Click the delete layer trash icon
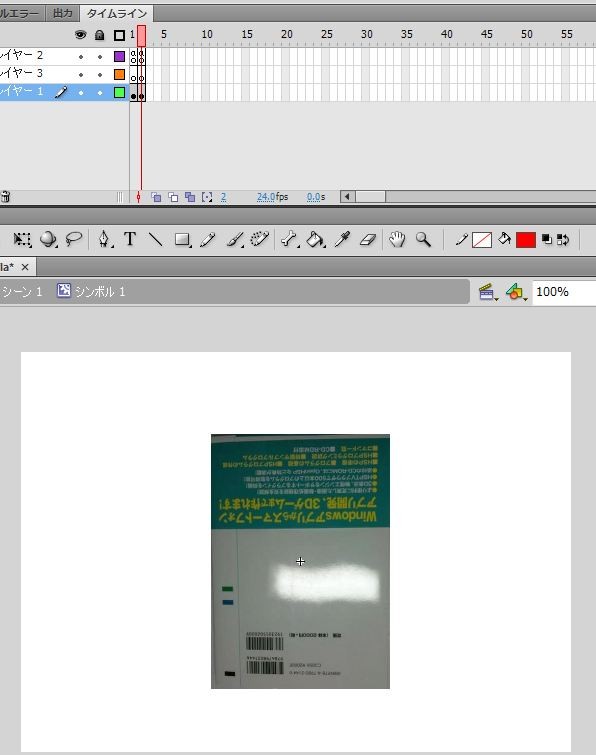The width and height of the screenshot is (596, 755). pos(5,196)
